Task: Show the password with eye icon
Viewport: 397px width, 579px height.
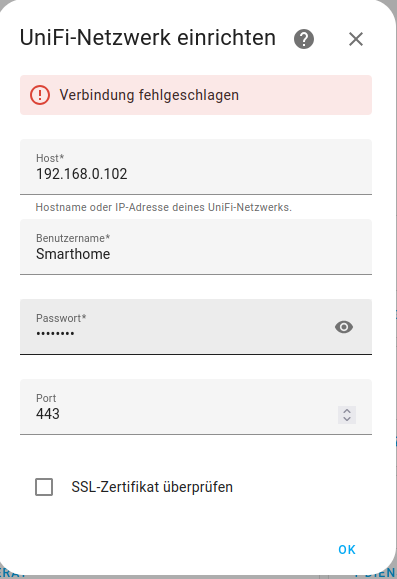Action: [x=344, y=327]
